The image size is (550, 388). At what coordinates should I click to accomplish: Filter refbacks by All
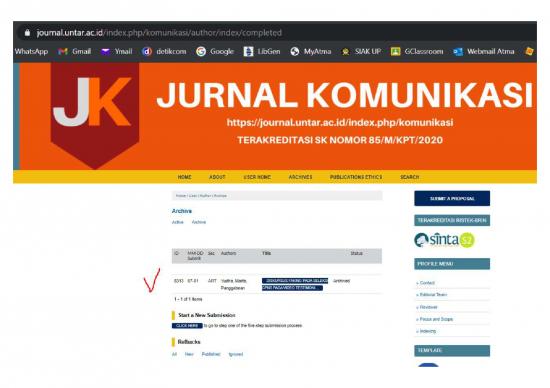point(174,354)
